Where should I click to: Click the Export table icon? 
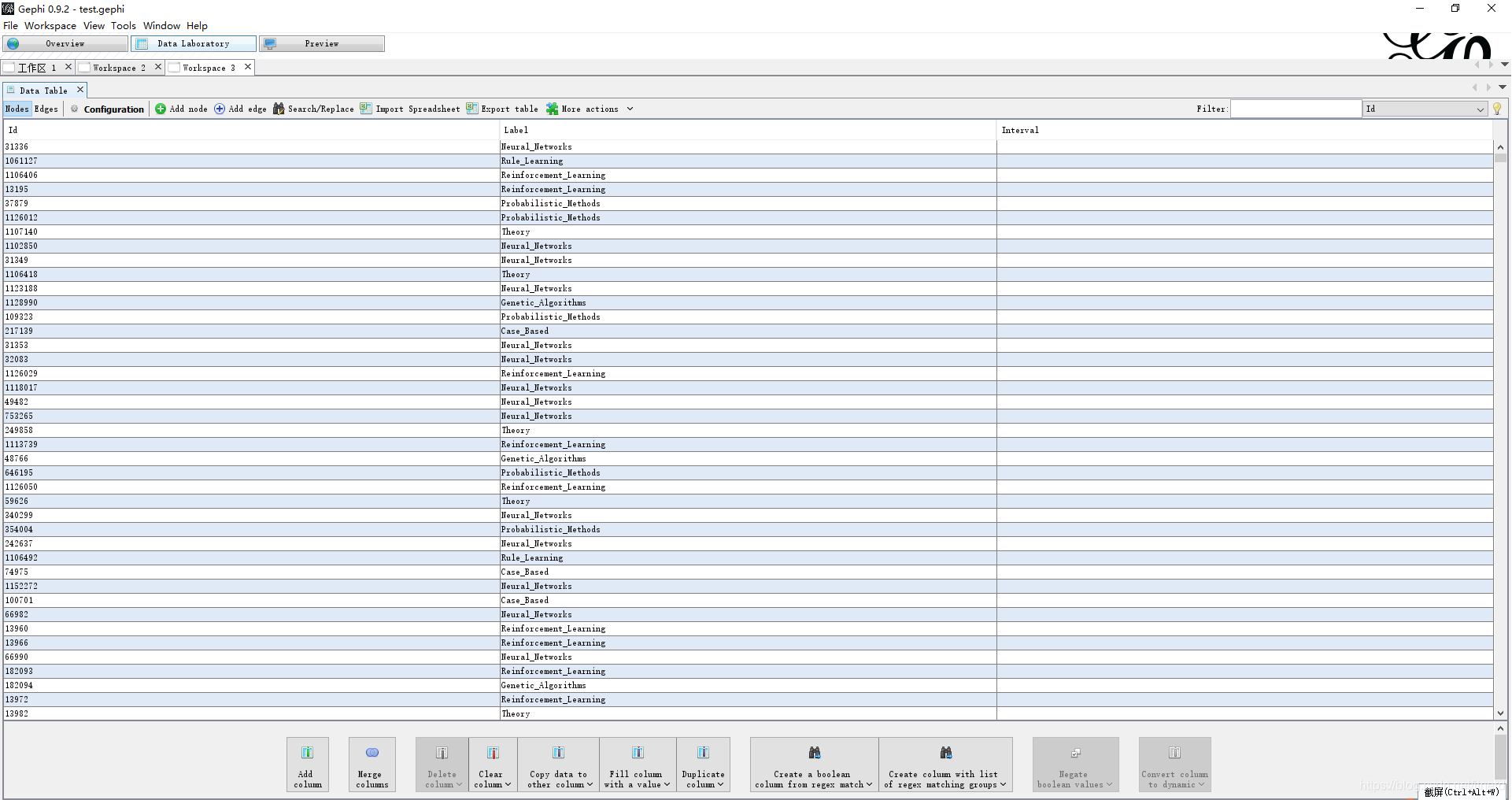(x=472, y=109)
